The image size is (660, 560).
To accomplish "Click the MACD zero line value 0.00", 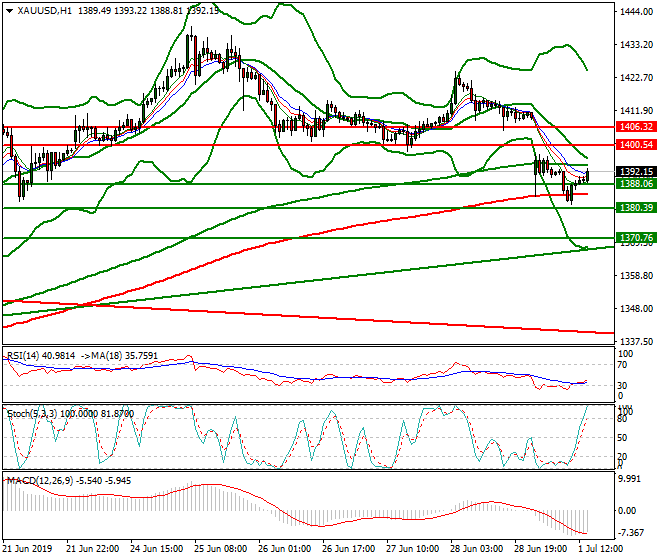I will tap(627, 511).
